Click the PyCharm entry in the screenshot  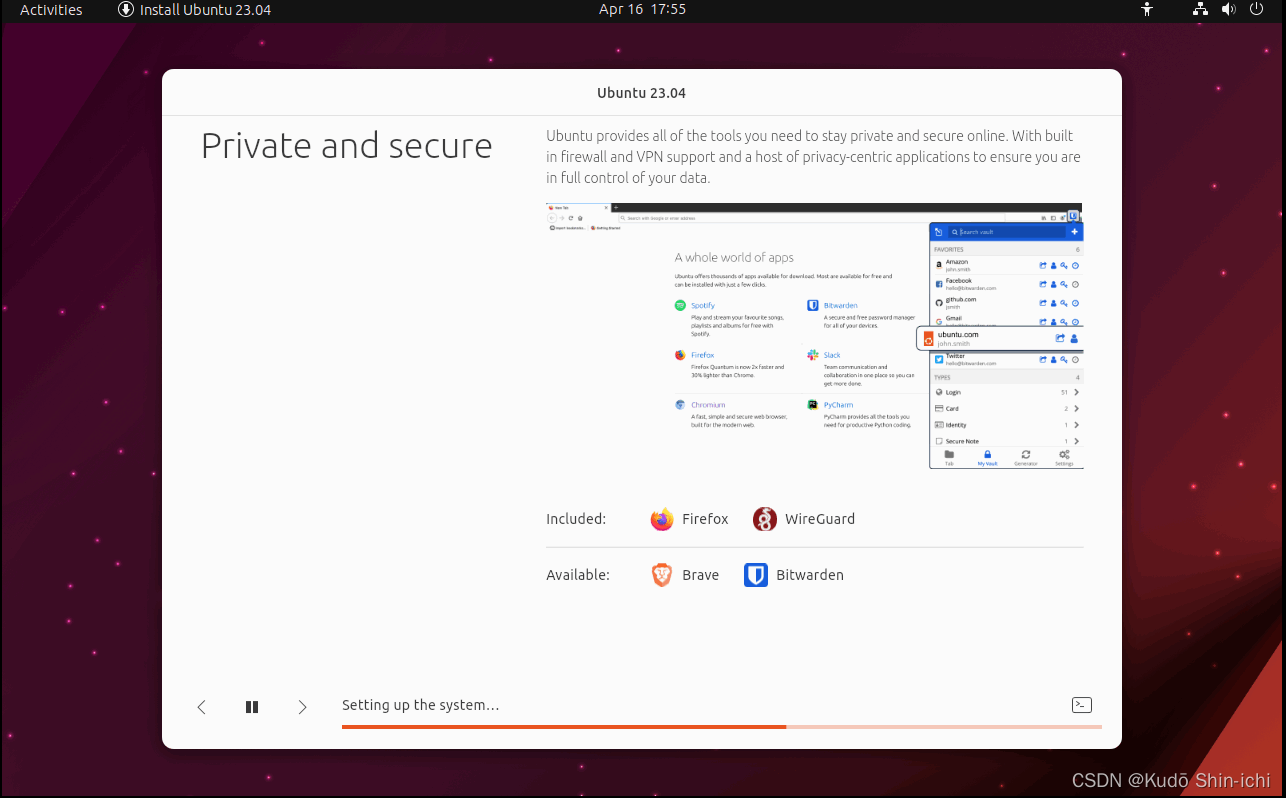[x=862, y=414]
